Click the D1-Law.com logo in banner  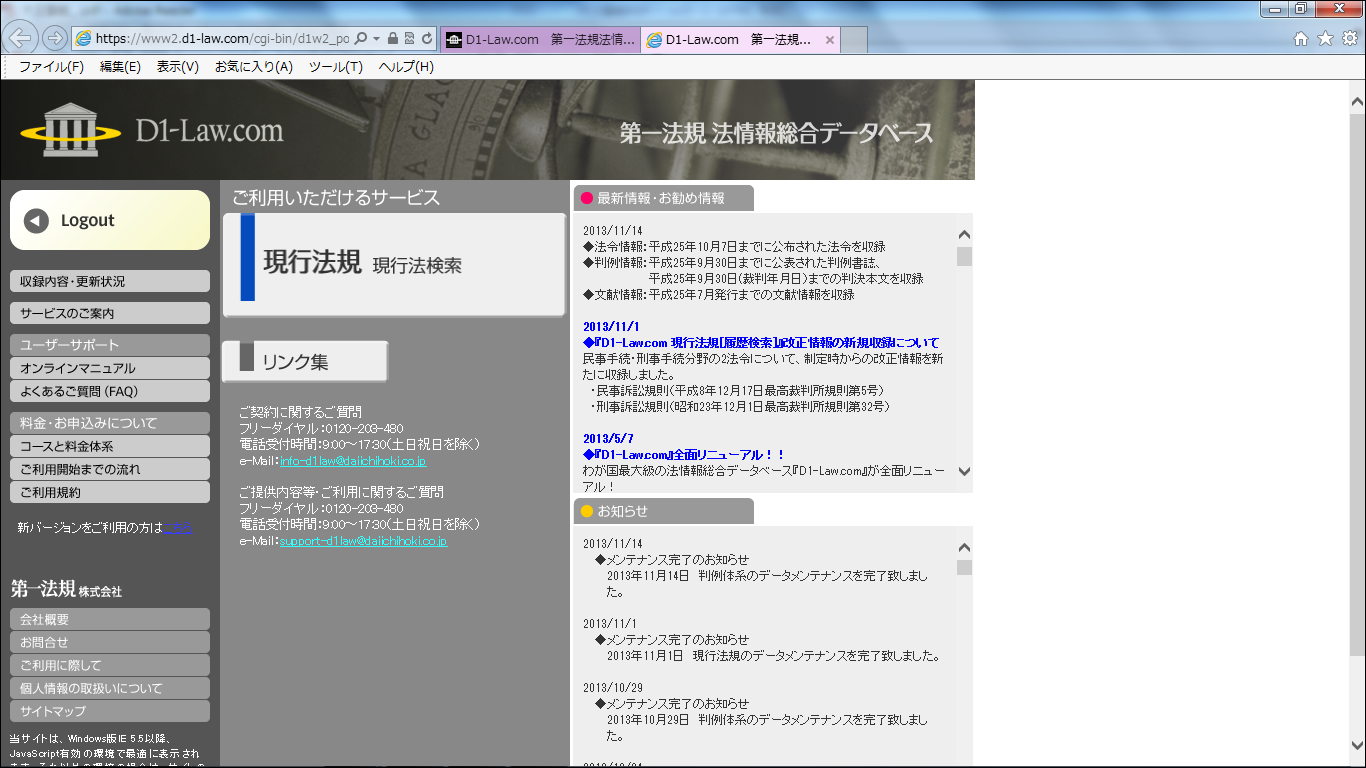click(x=152, y=131)
